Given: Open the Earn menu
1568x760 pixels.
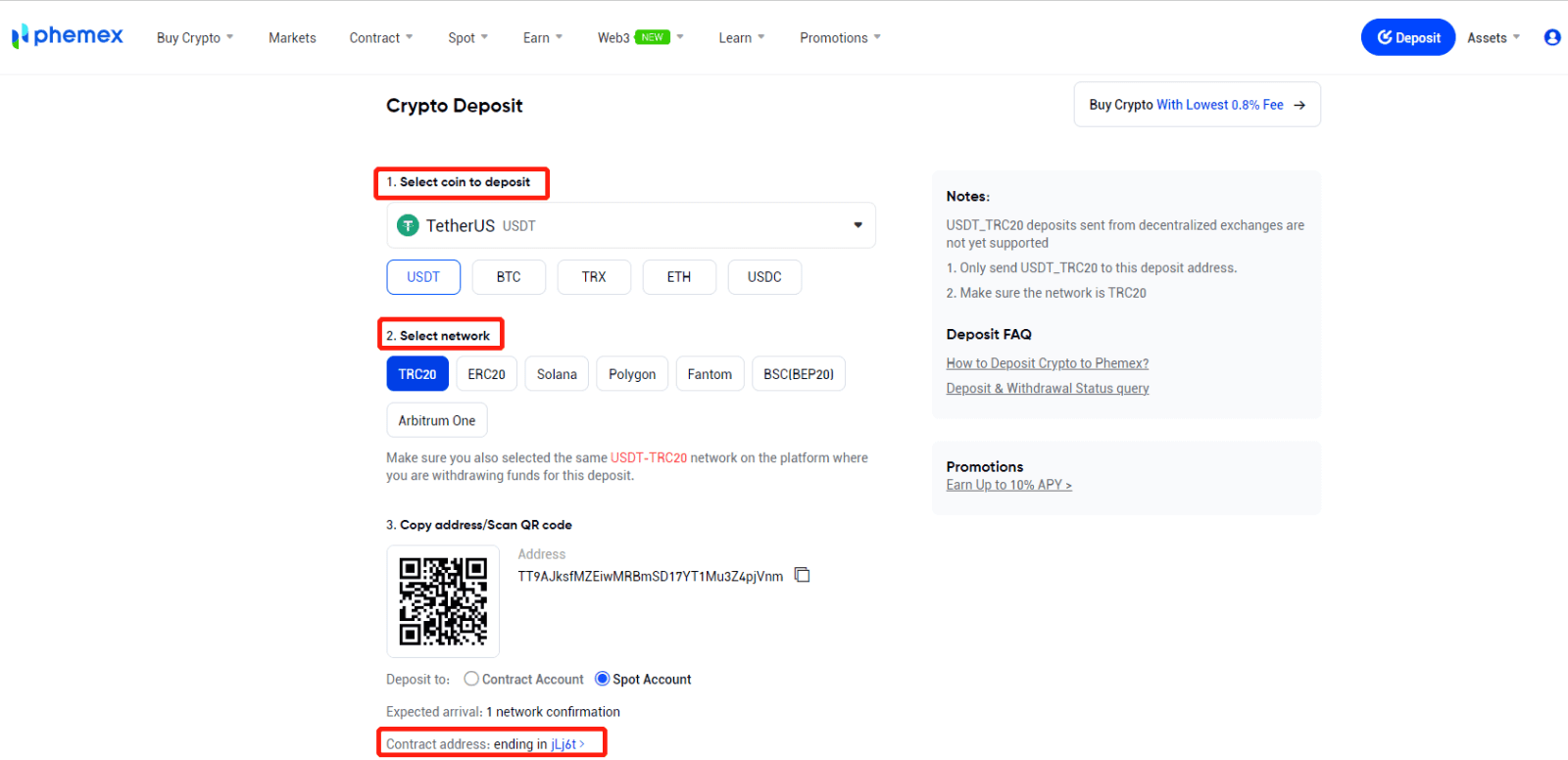Looking at the screenshot, I should coord(542,38).
